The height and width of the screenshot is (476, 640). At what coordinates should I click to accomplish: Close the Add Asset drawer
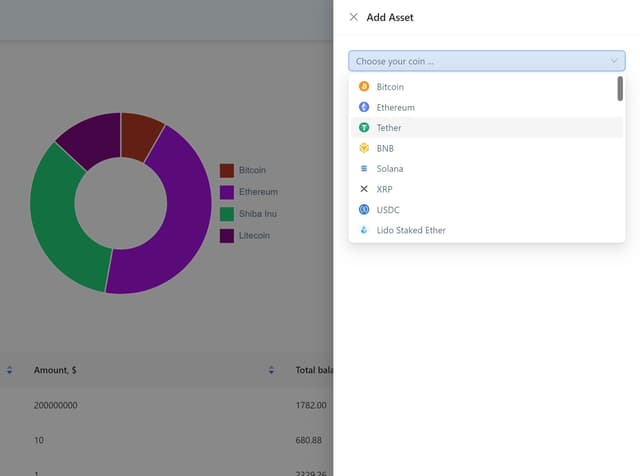[353, 17]
